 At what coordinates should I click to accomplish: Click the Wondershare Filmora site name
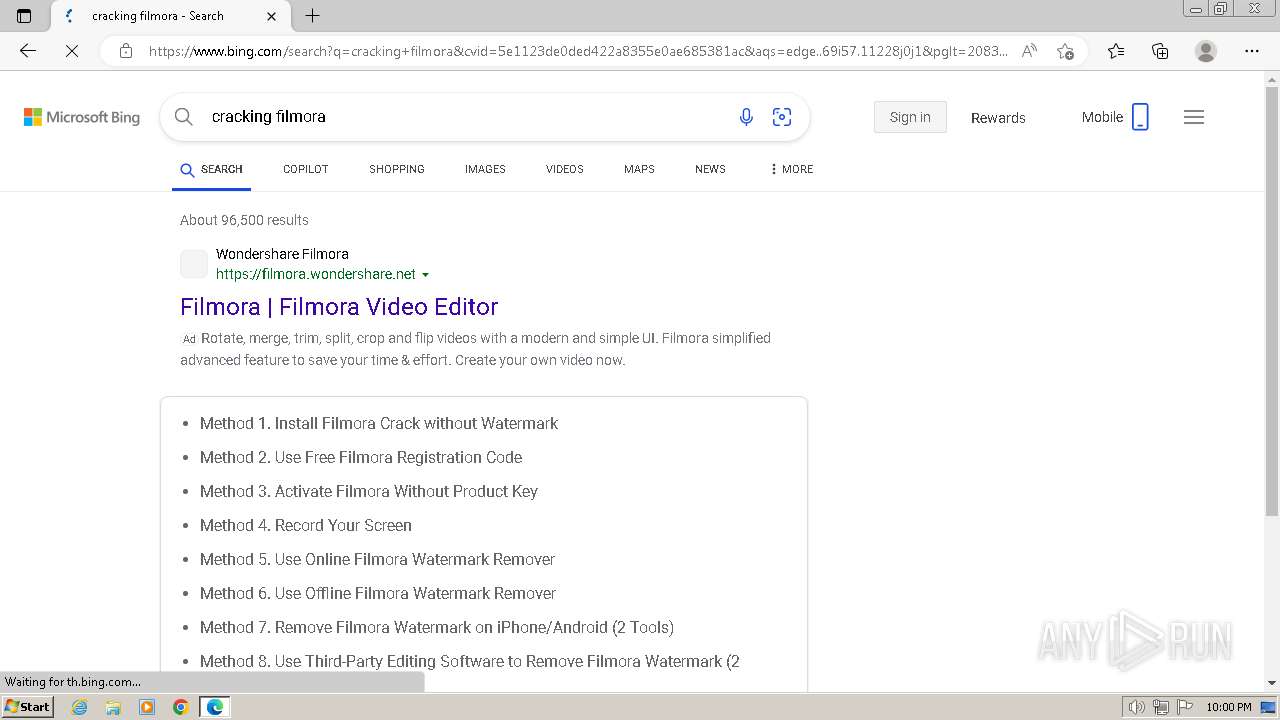(282, 254)
